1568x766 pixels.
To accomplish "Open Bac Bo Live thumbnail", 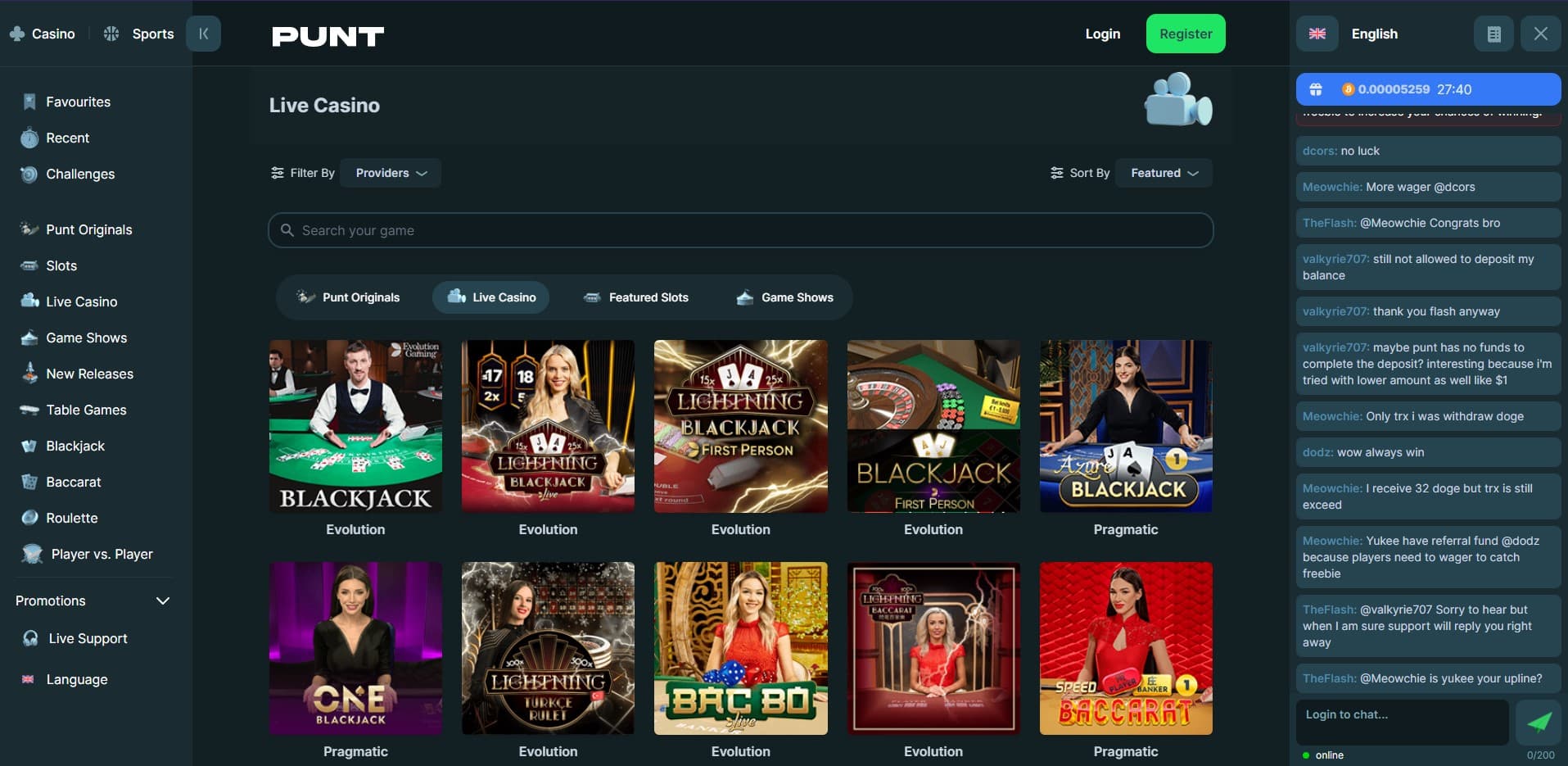I will click(x=740, y=648).
